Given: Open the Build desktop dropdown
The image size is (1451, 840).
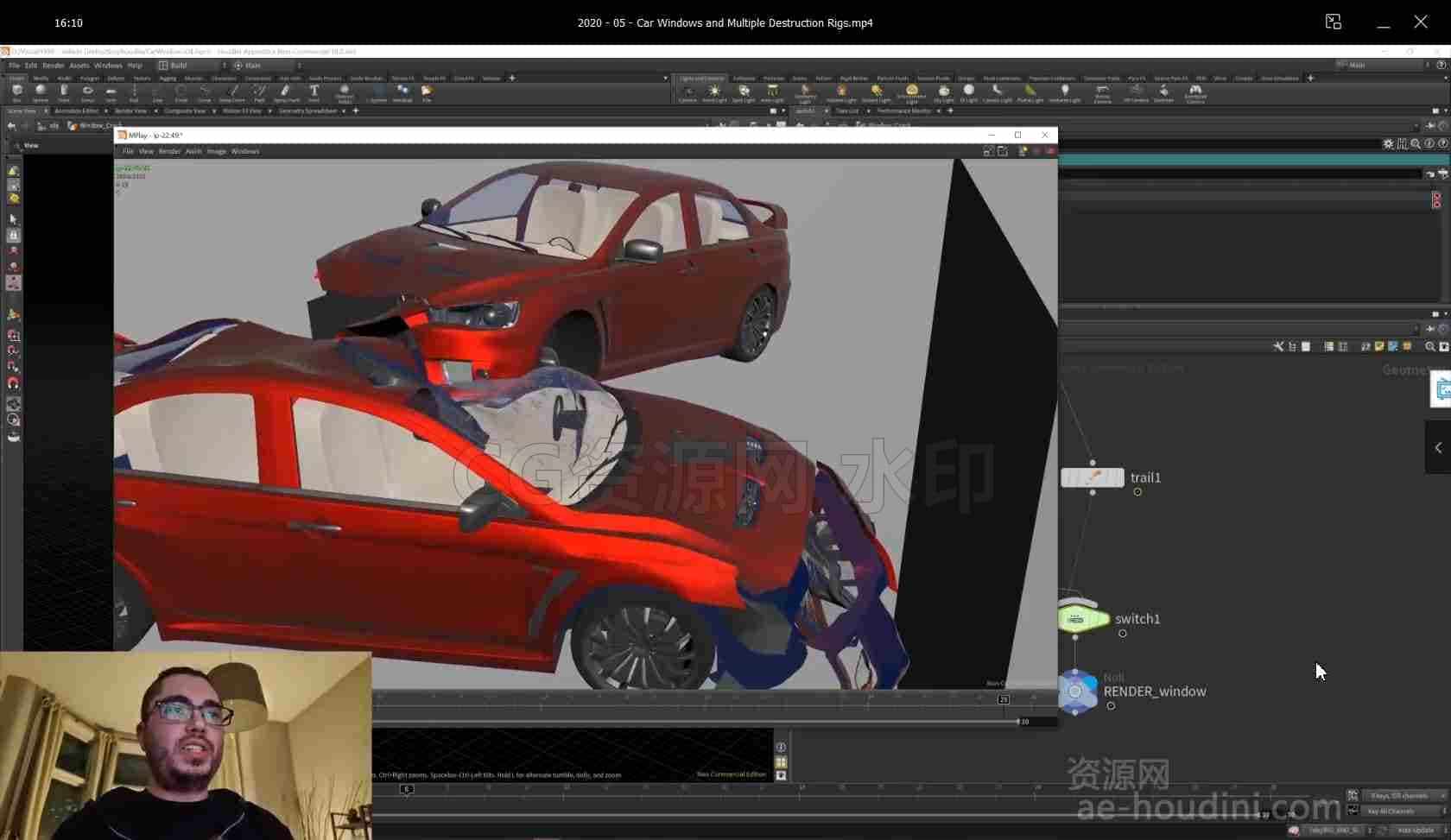Looking at the screenshot, I should [x=191, y=66].
